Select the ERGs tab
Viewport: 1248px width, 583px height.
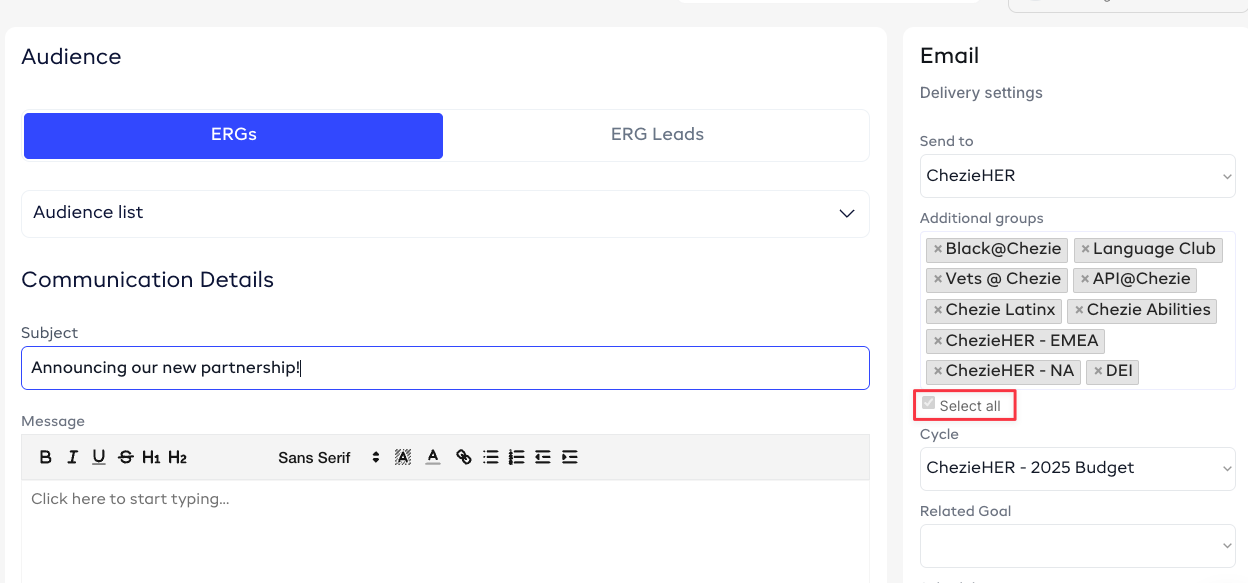(x=233, y=135)
